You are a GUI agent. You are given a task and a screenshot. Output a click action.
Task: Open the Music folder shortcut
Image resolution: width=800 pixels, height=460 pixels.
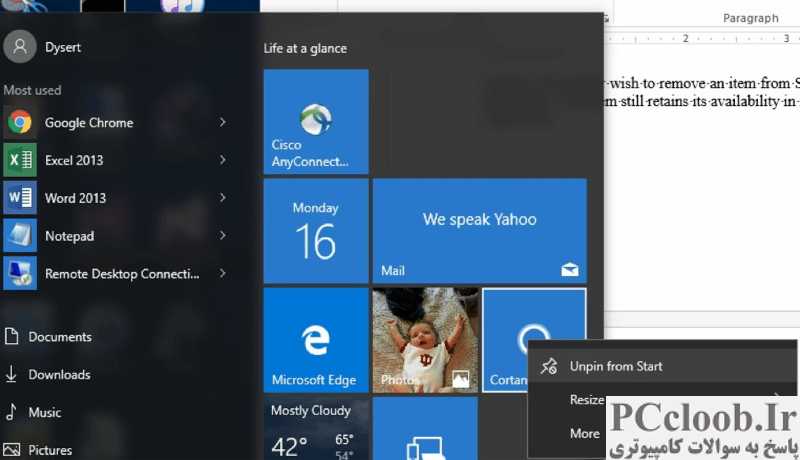coord(33,412)
